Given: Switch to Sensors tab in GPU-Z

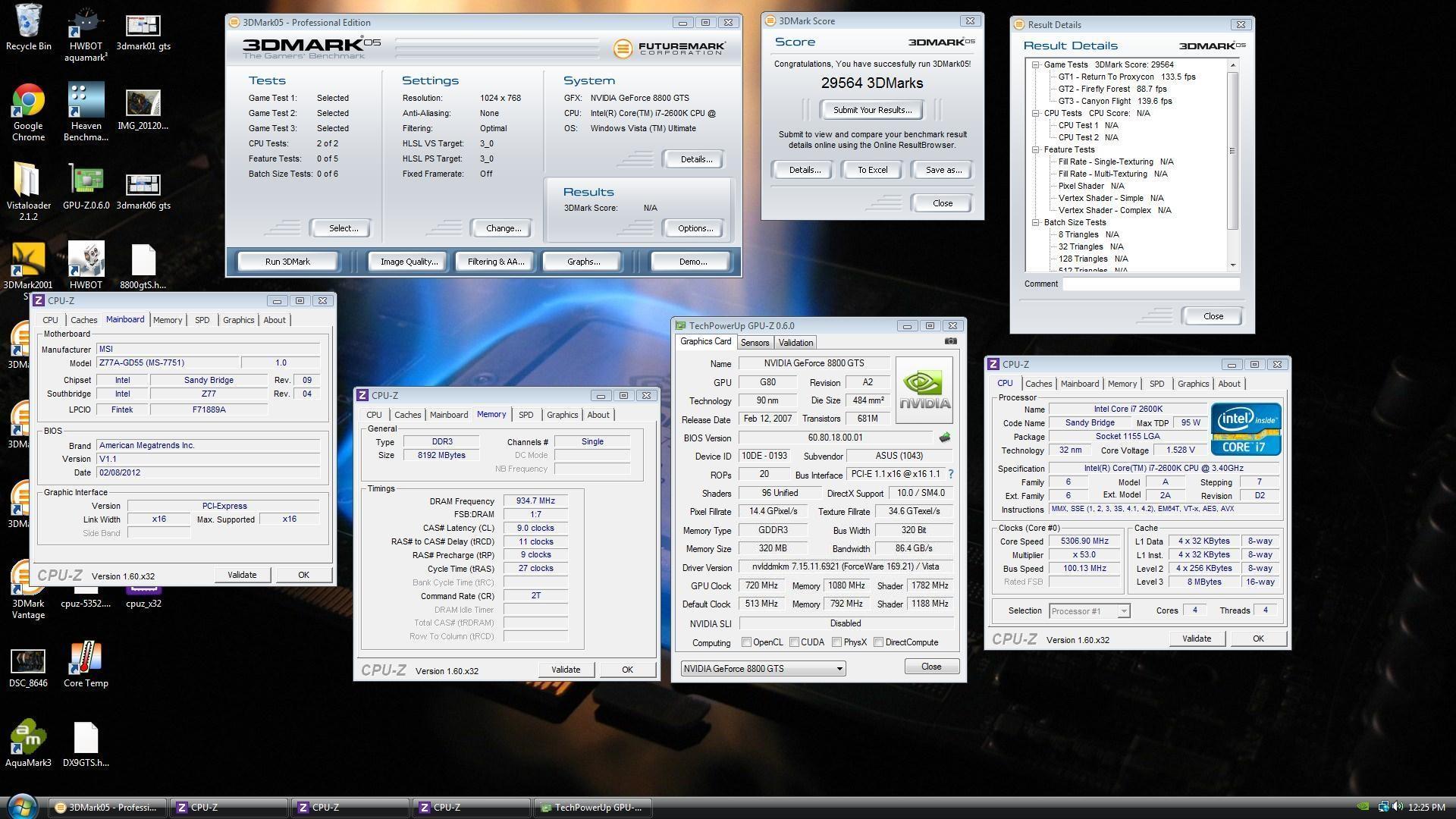Looking at the screenshot, I should coord(755,343).
